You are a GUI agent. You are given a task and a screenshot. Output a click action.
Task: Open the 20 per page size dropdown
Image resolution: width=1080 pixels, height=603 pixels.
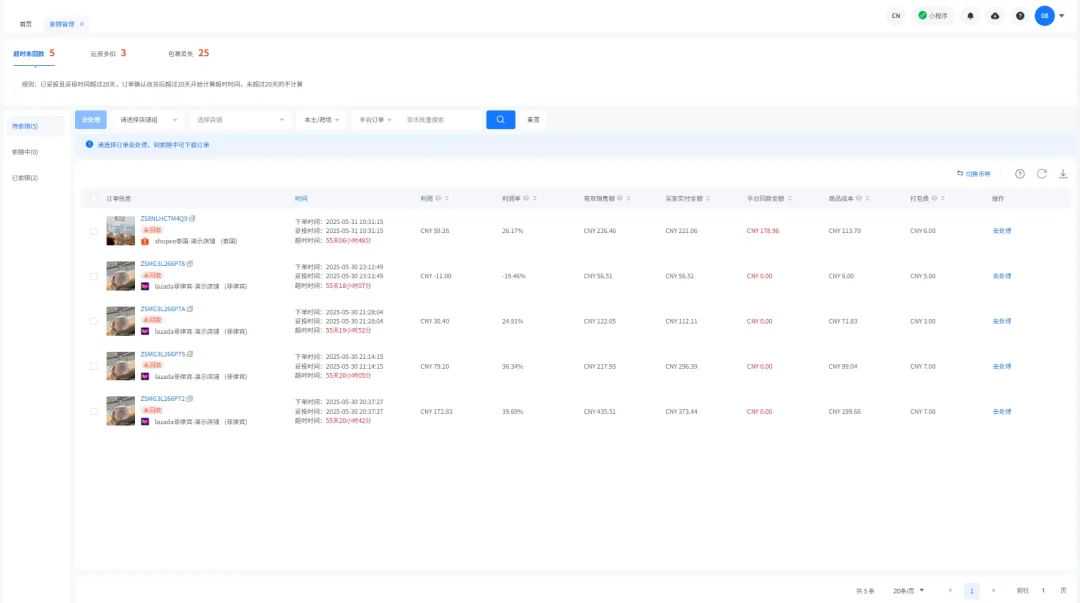tap(908, 591)
